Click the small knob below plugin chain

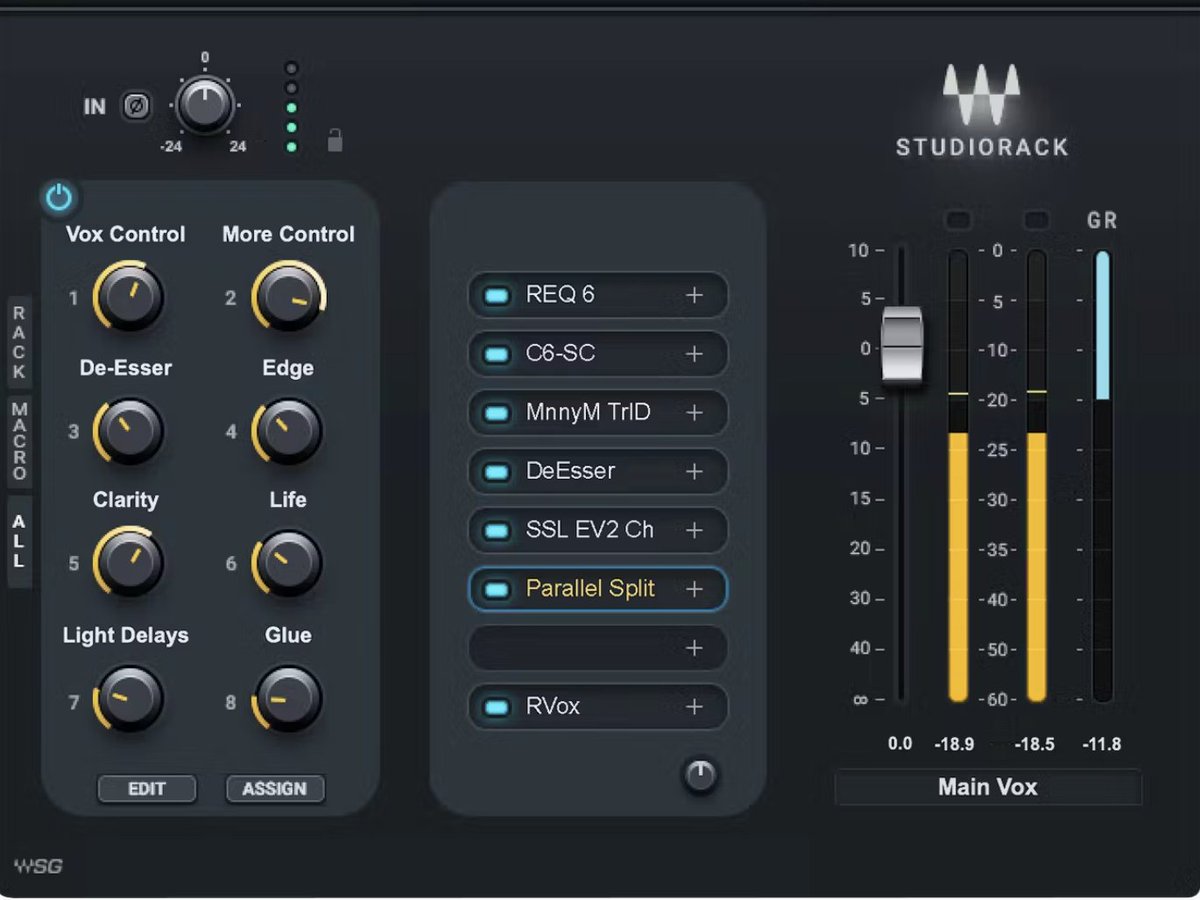point(700,775)
